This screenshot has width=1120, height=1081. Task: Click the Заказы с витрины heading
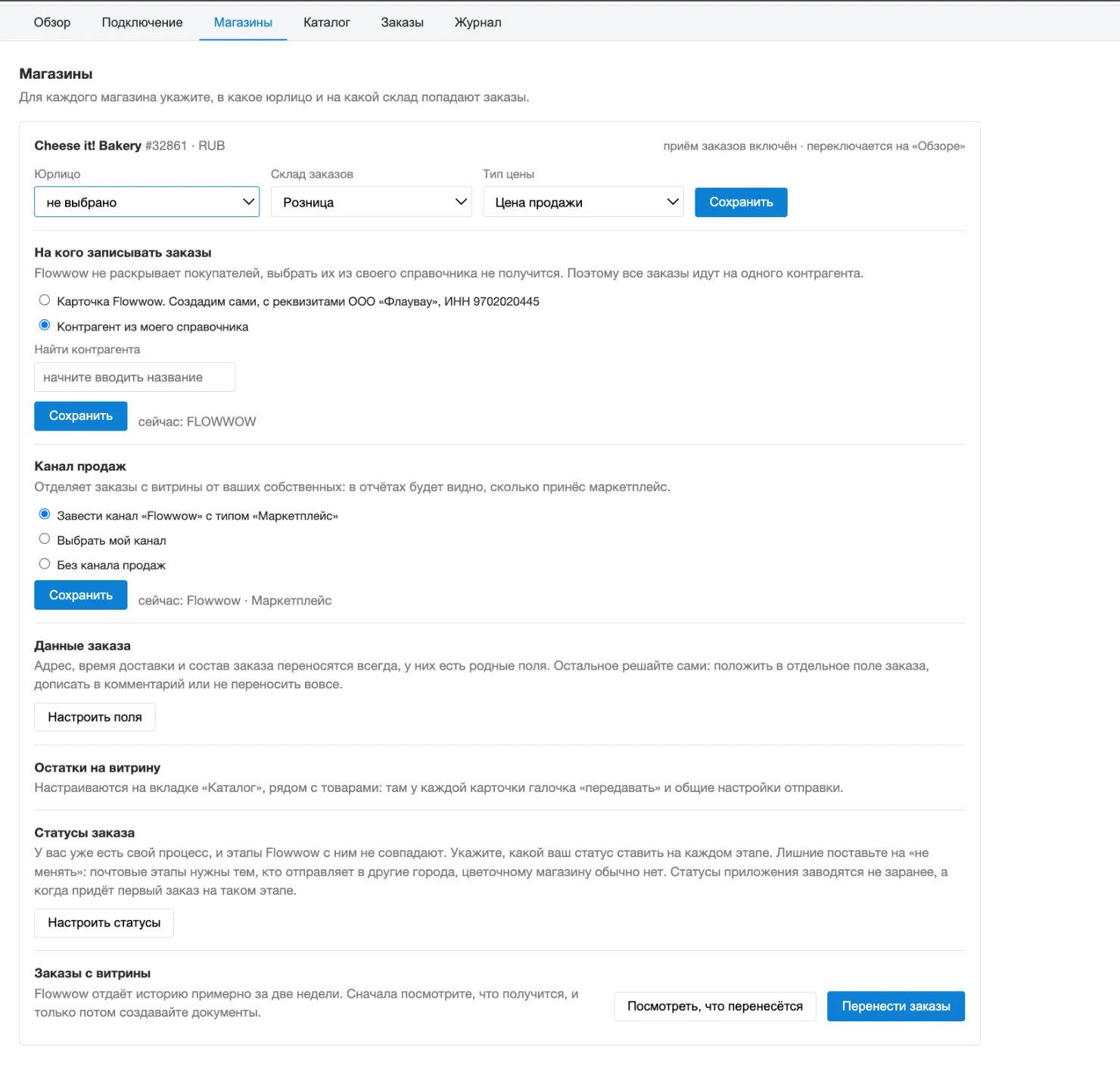92,974
